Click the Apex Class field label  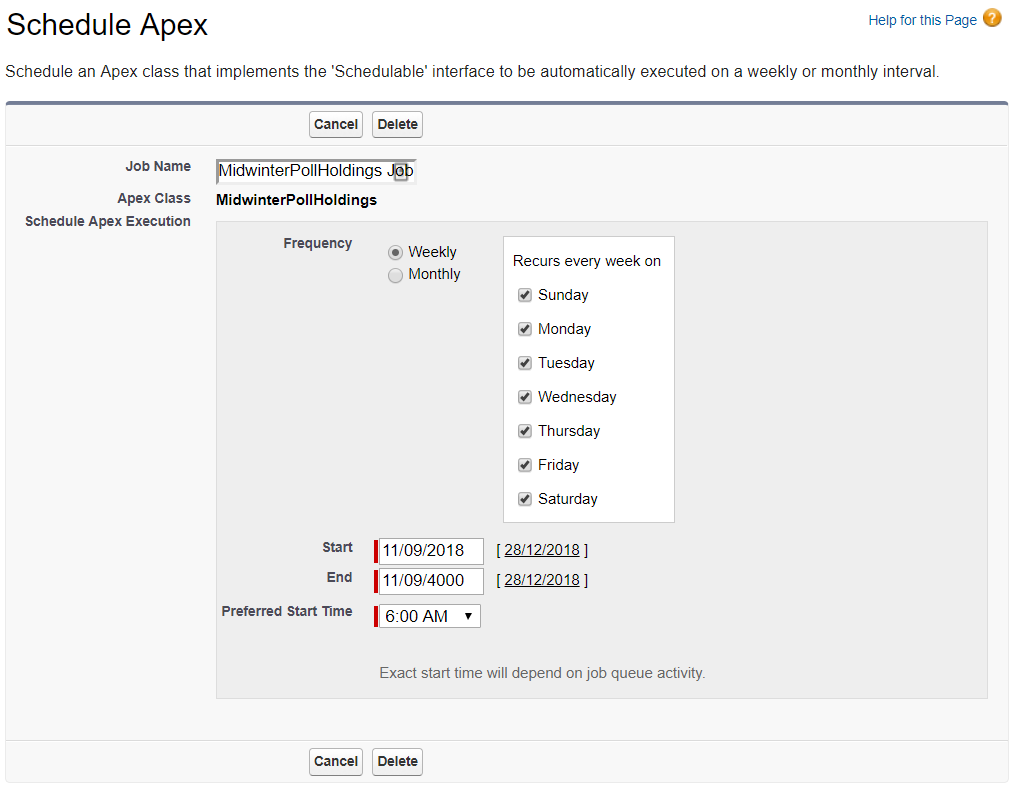(x=154, y=198)
